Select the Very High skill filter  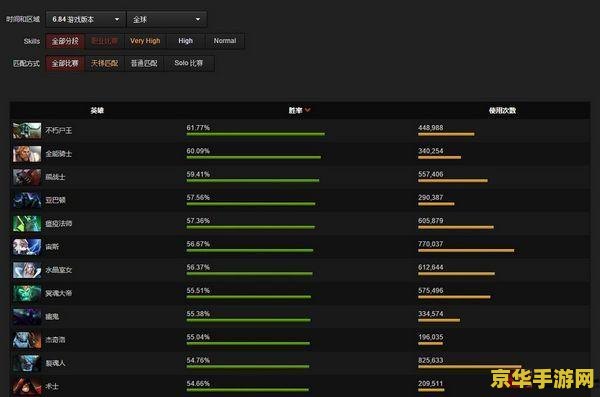click(145, 41)
